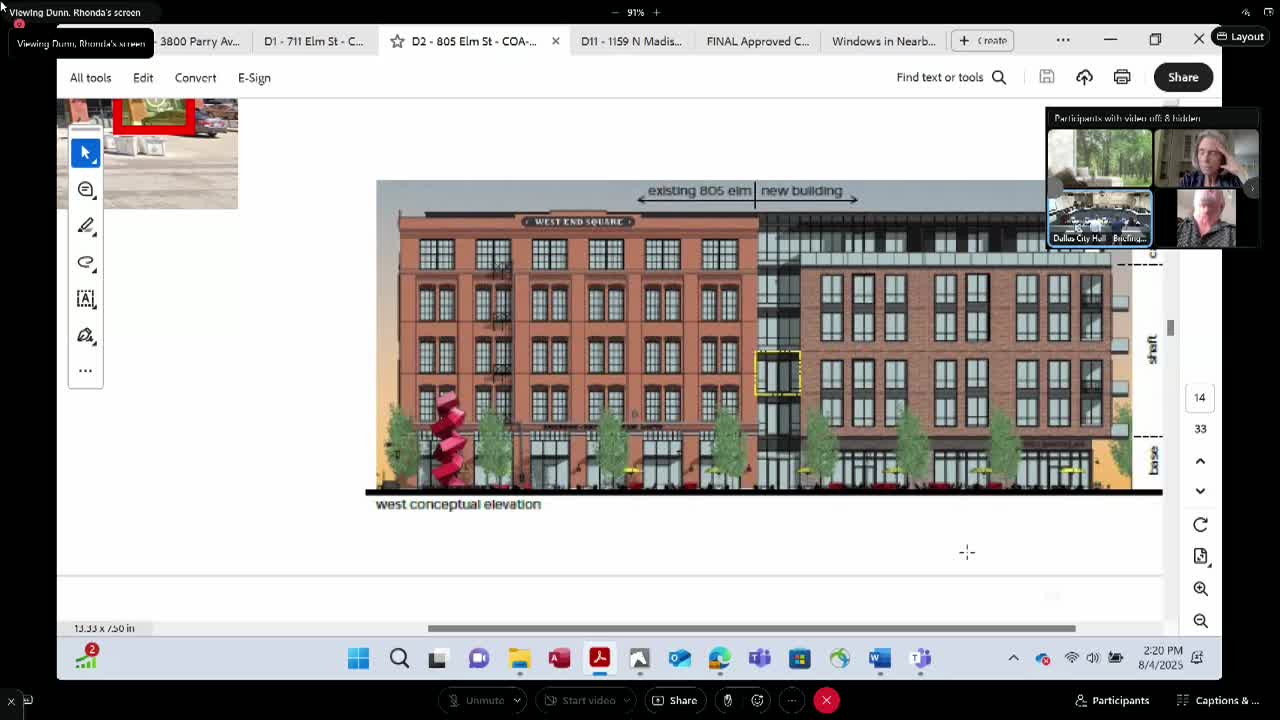Image resolution: width=1280 pixels, height=720 pixels.
Task: Click Share in the meeting controls
Action: (x=673, y=700)
